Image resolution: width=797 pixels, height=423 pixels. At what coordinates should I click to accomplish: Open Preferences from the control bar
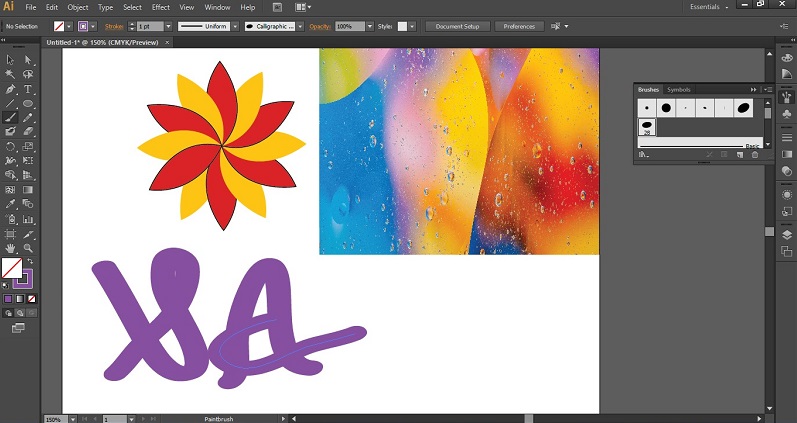519,26
